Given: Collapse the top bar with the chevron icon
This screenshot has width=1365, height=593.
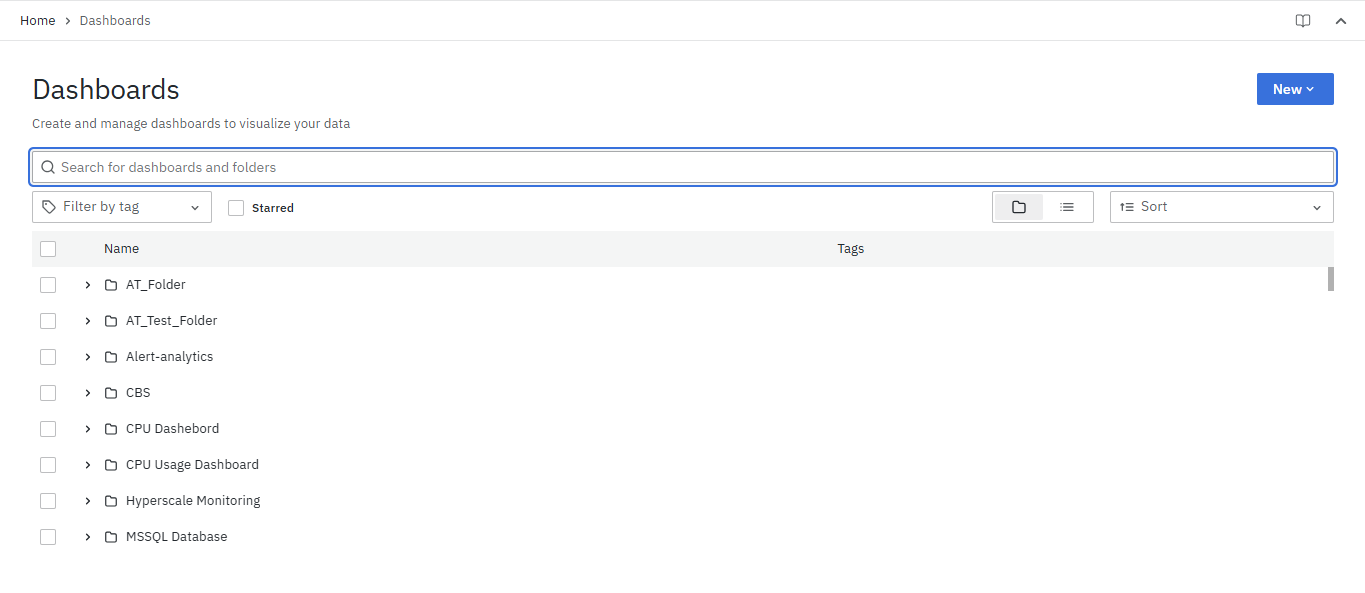Looking at the screenshot, I should click(1341, 21).
